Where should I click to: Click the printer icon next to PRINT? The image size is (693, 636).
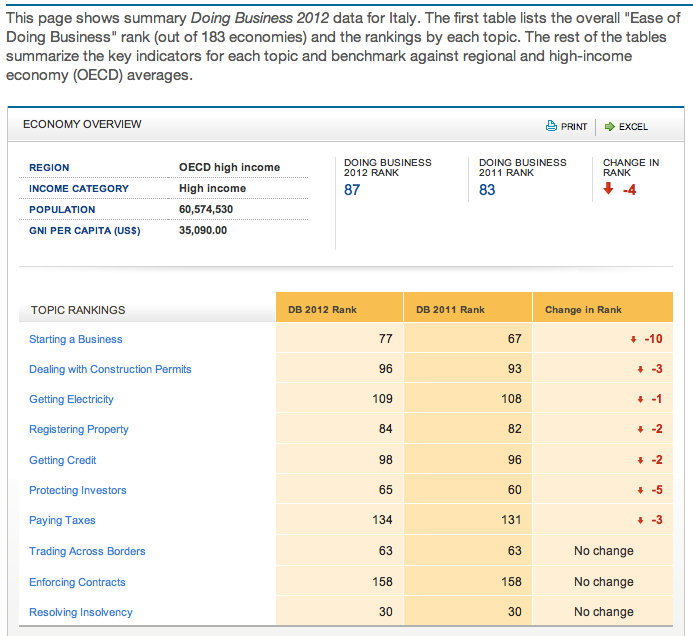click(x=551, y=126)
